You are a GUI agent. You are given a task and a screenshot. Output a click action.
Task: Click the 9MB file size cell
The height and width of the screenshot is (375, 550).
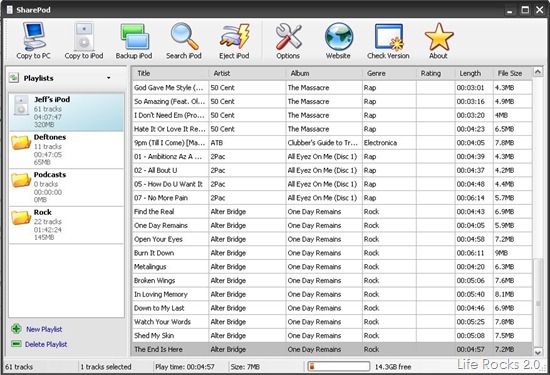(x=512, y=253)
